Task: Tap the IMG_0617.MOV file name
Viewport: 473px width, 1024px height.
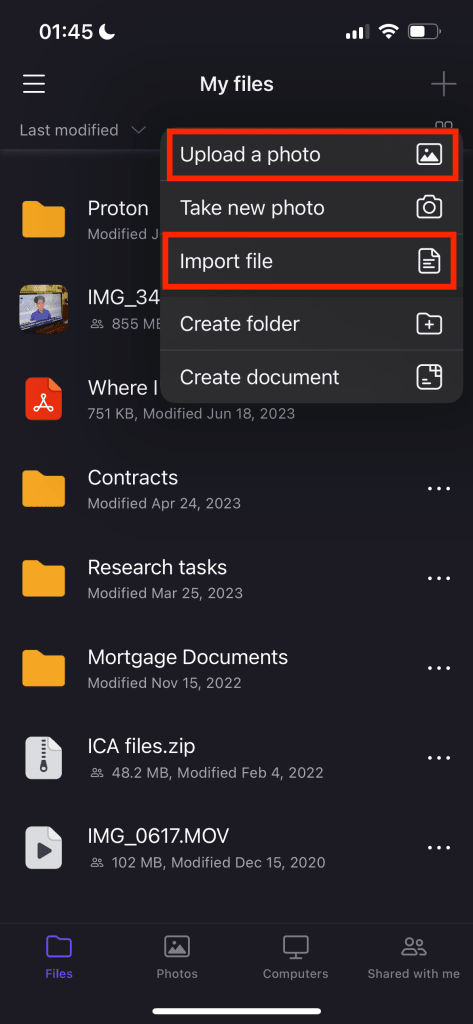Action: tap(158, 836)
